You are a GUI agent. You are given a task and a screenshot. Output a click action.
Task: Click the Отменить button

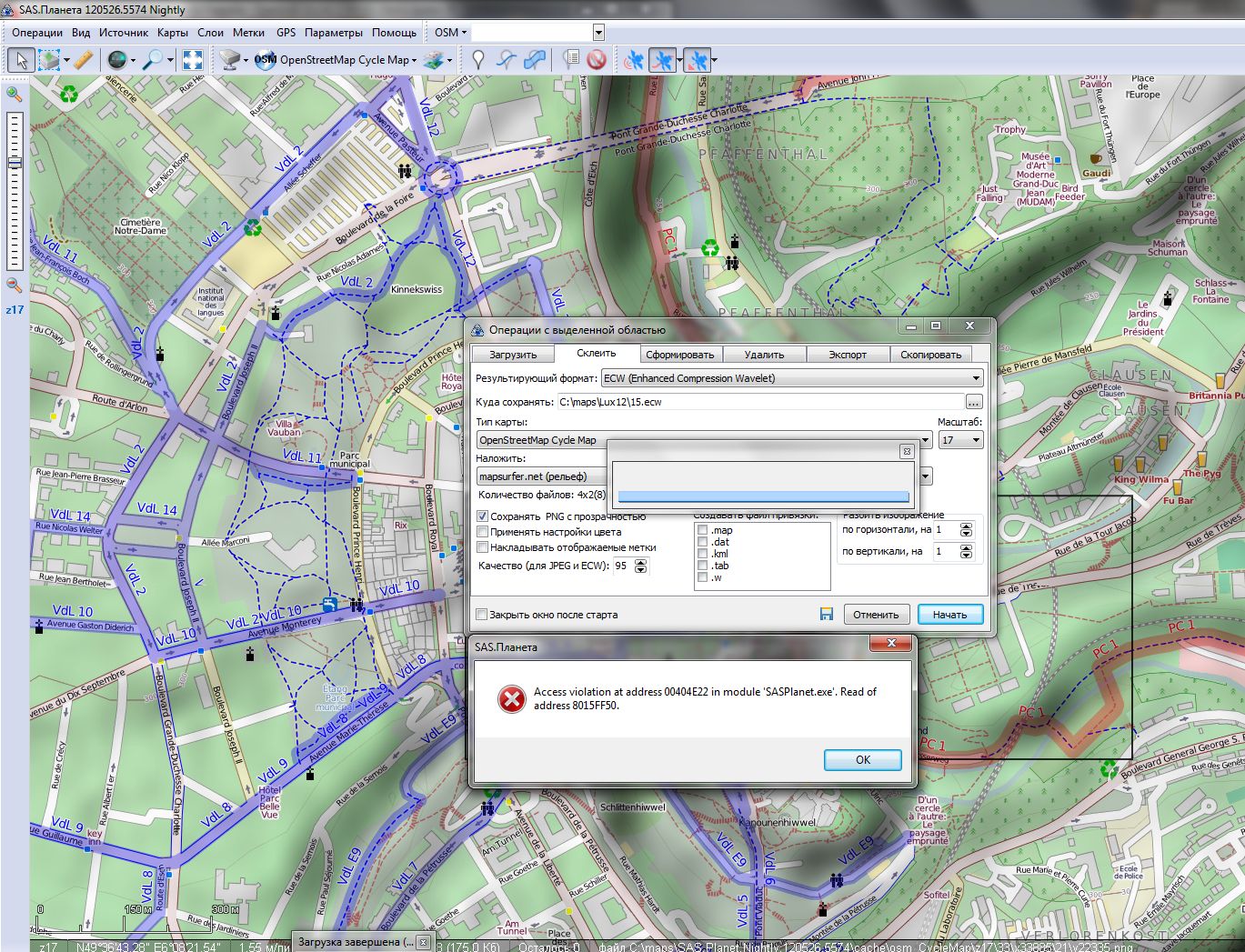pos(876,615)
